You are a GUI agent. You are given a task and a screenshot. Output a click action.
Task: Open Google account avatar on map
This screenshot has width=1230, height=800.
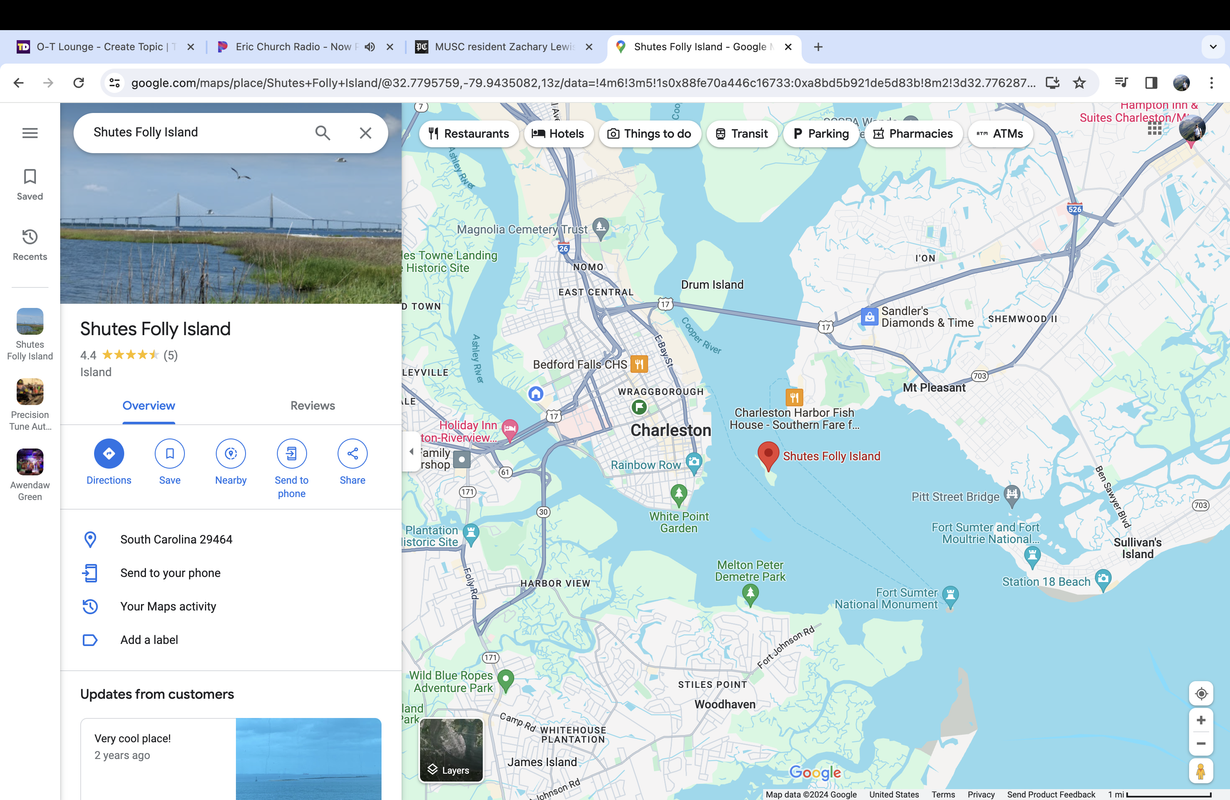(x=1192, y=128)
